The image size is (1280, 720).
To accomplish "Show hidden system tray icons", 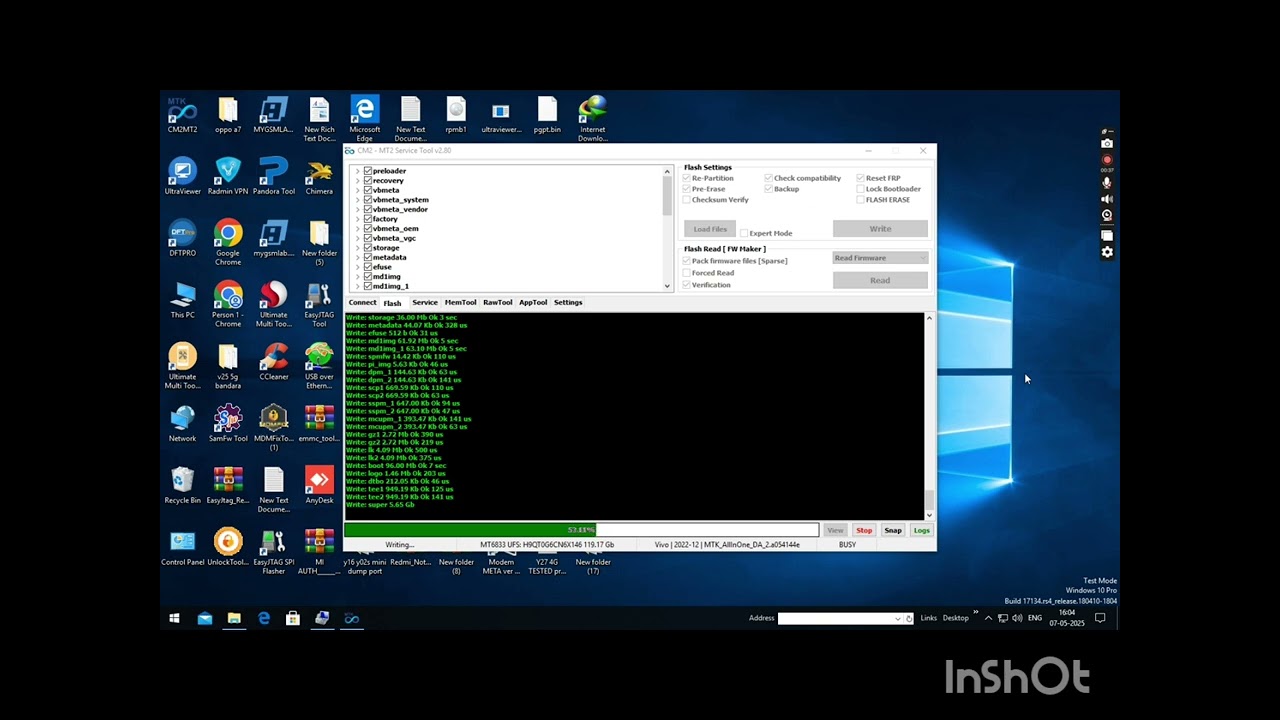I will click(988, 618).
